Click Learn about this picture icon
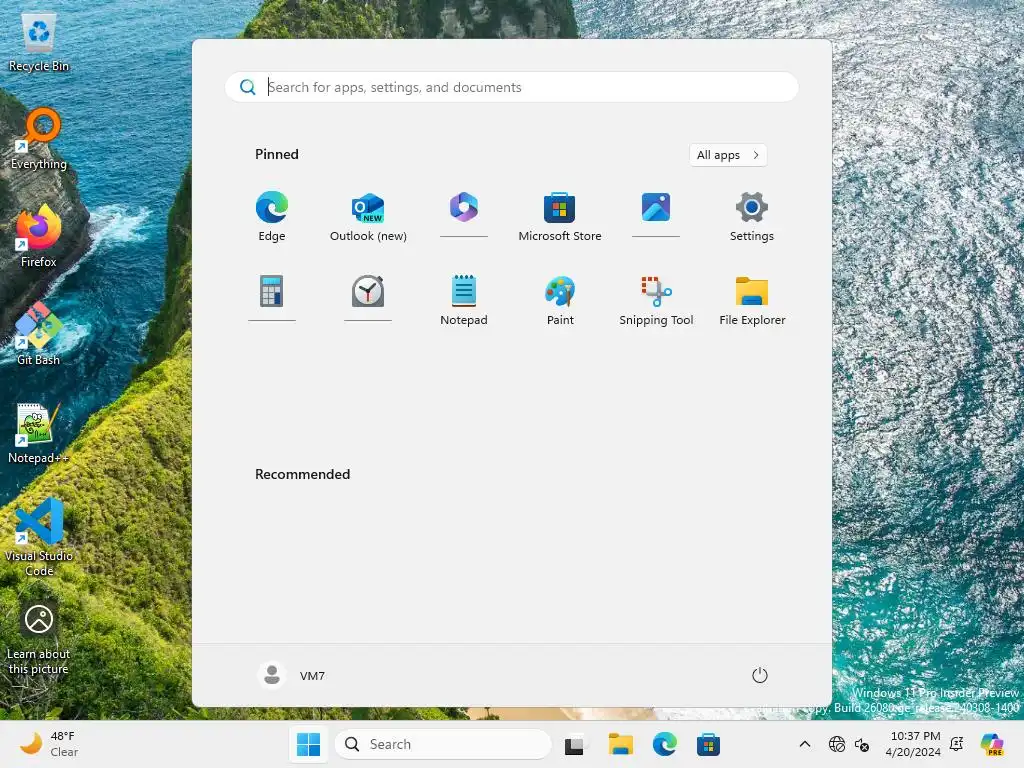This screenshot has height=768, width=1024. click(x=39, y=639)
